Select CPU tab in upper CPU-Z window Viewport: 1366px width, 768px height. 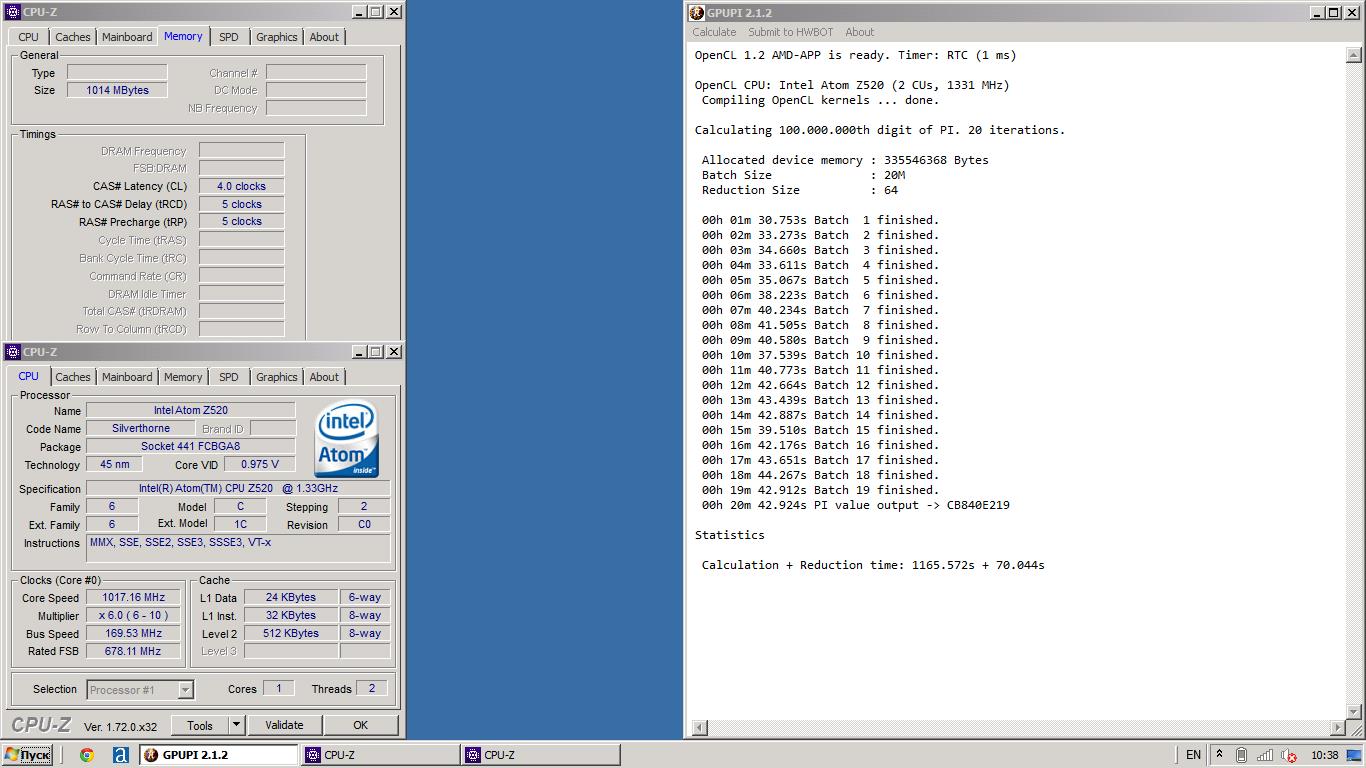point(29,37)
